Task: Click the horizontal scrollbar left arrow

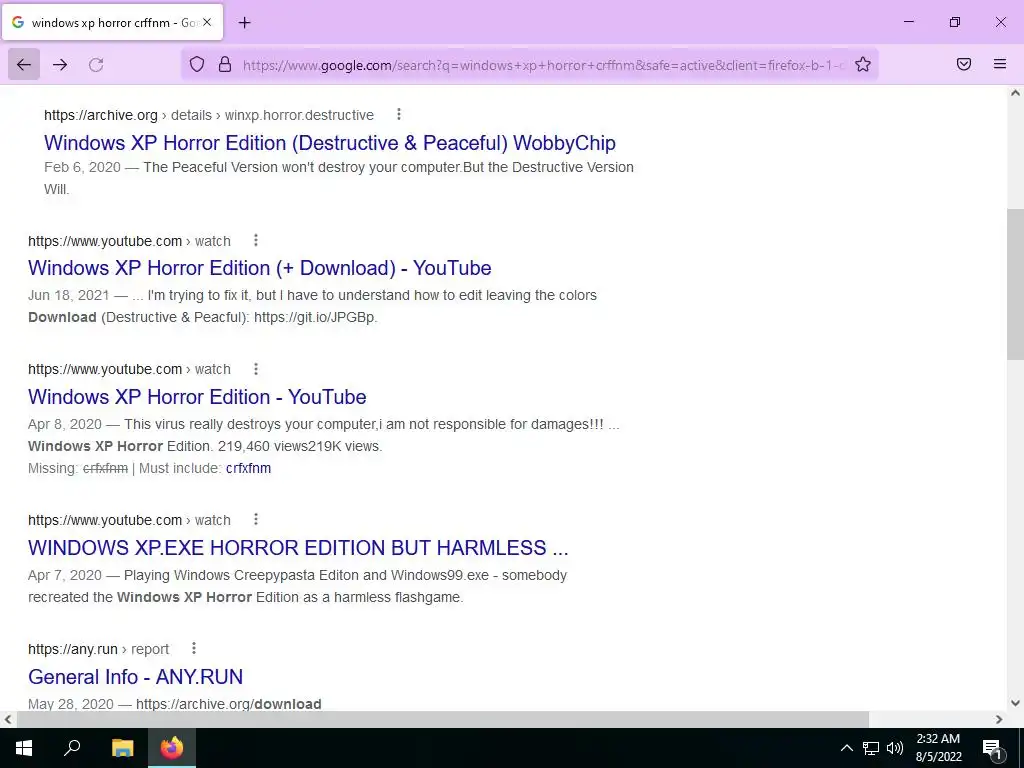Action: (x=7, y=719)
